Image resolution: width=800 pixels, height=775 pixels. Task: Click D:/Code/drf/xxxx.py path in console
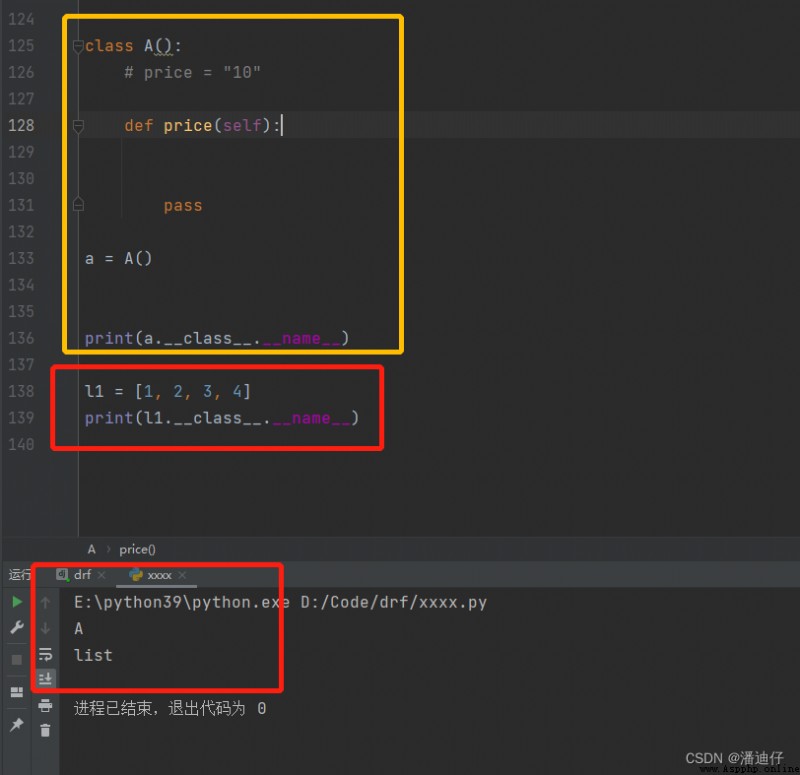(x=393, y=603)
